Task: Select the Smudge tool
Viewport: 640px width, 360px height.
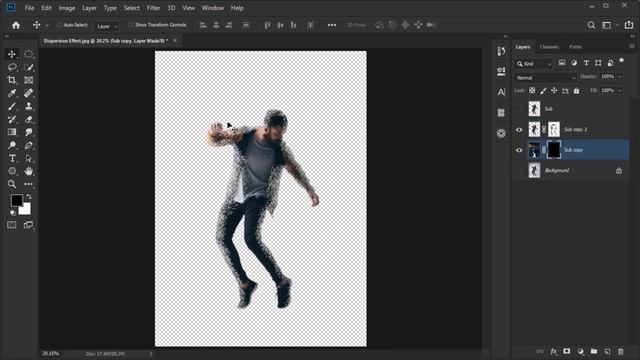Action: [28, 132]
